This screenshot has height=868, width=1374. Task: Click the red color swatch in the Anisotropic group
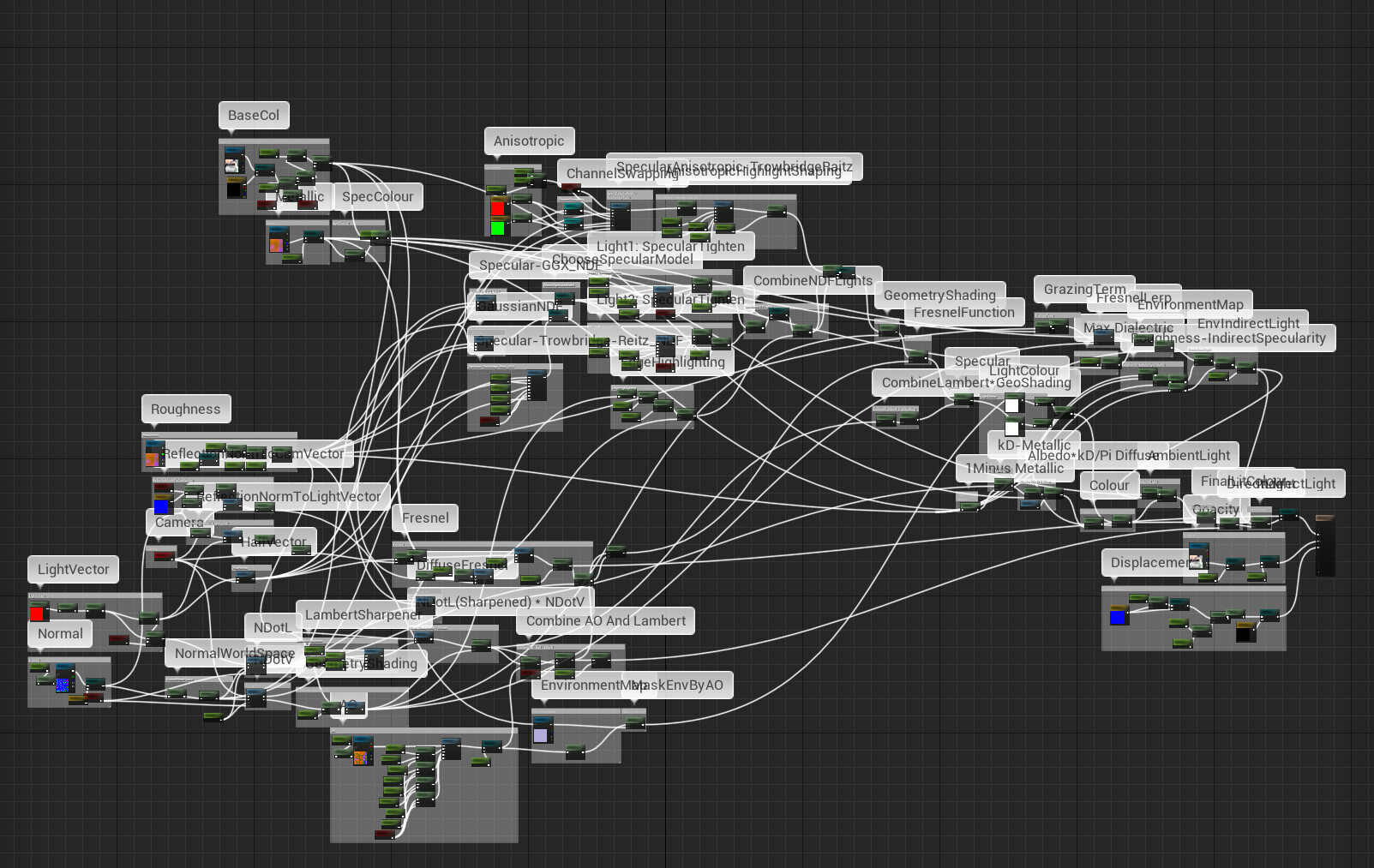coord(498,208)
